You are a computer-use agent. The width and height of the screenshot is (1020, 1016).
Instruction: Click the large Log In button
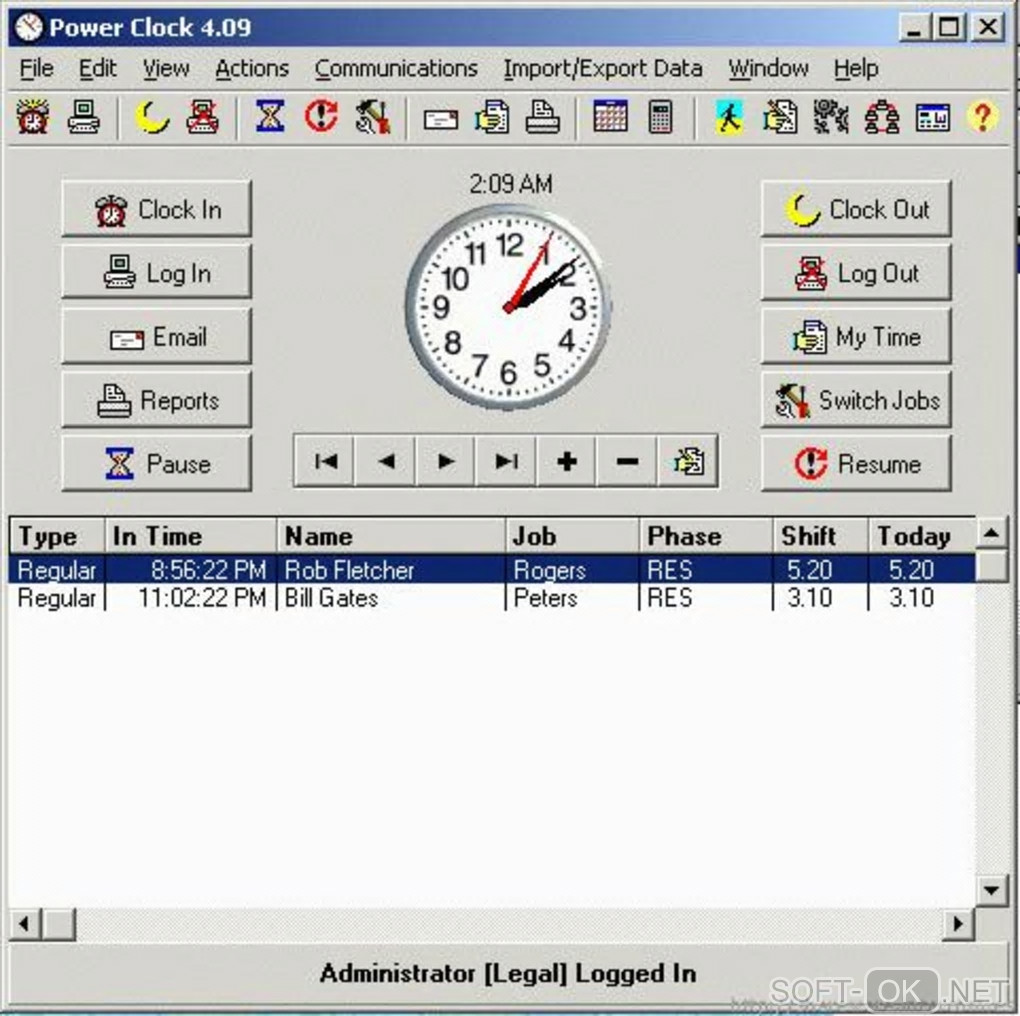tap(156, 272)
